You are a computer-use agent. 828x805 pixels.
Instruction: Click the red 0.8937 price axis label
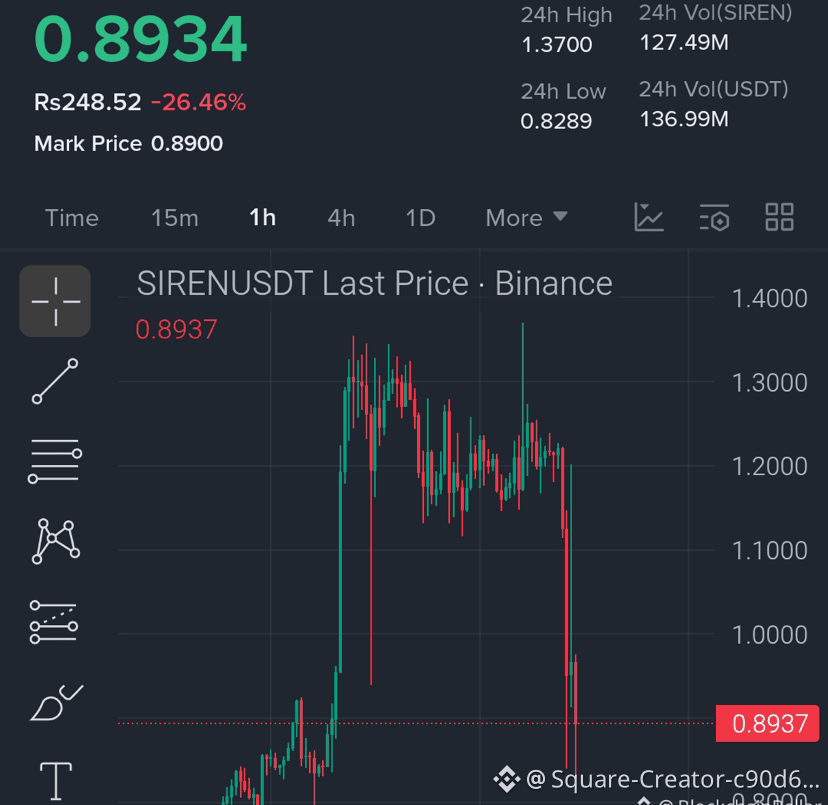point(767,724)
